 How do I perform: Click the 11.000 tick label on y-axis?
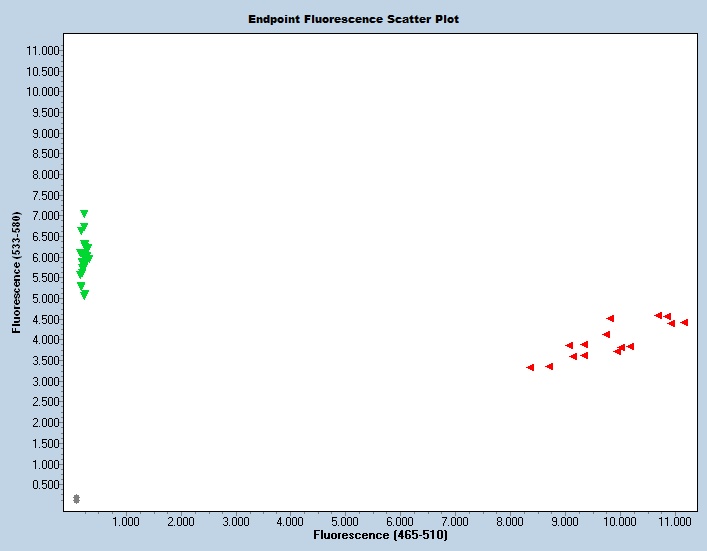[x=42, y=50]
